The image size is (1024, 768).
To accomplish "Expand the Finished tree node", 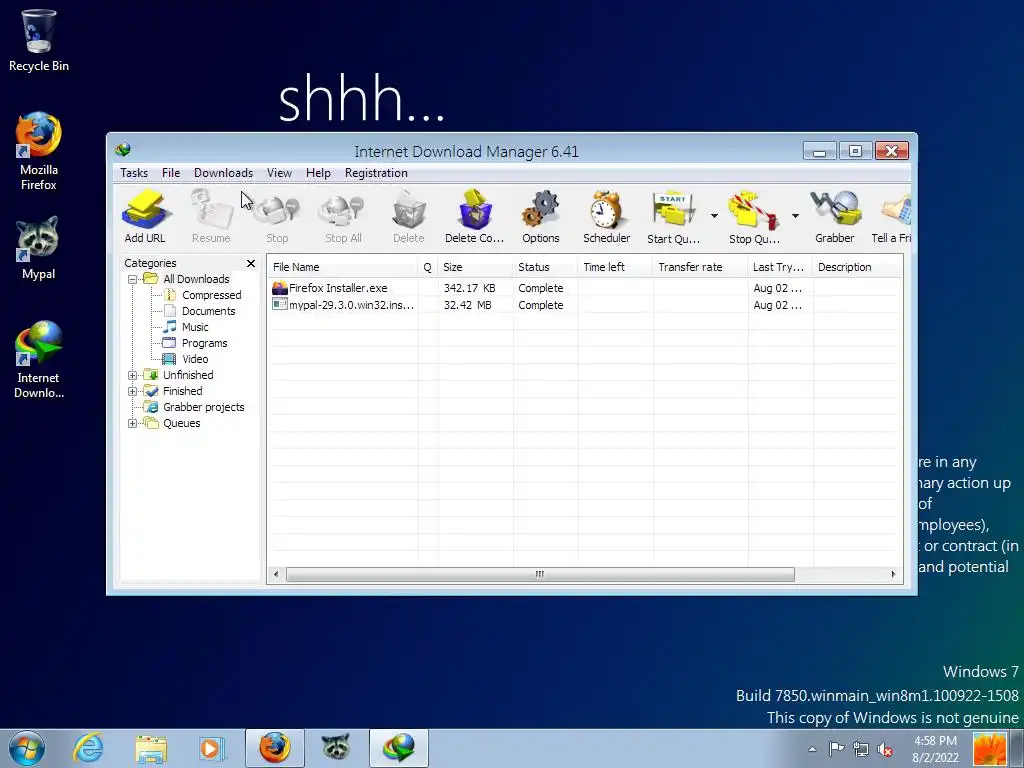I will point(133,391).
